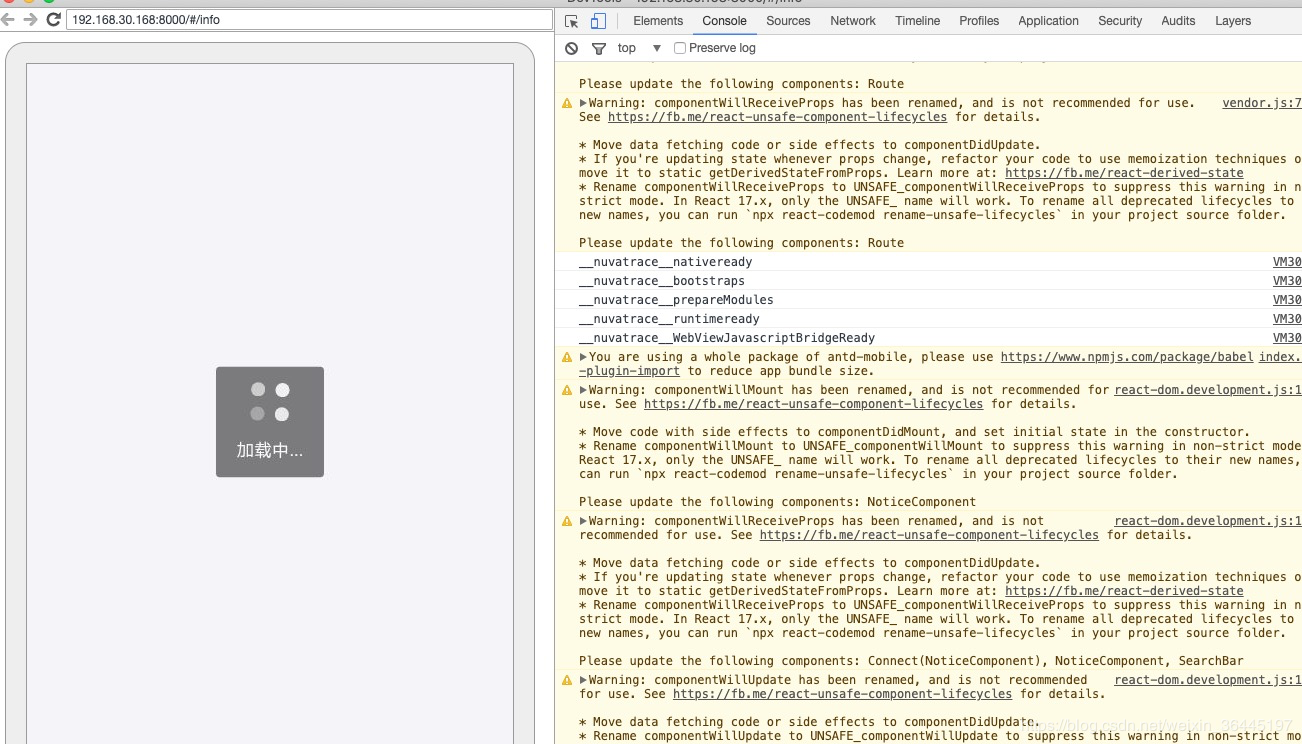The height and width of the screenshot is (744, 1302).
Task: Open the top execution context dropdown
Action: coord(640,48)
